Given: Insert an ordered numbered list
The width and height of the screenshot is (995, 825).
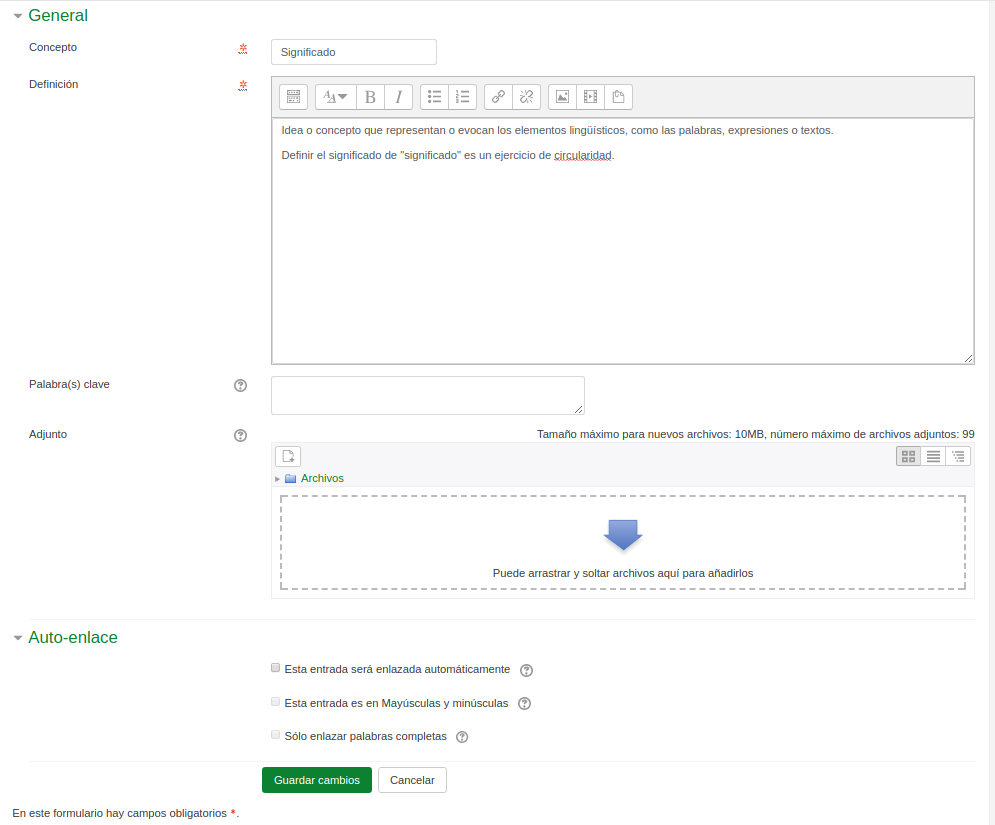Looking at the screenshot, I should [463, 96].
